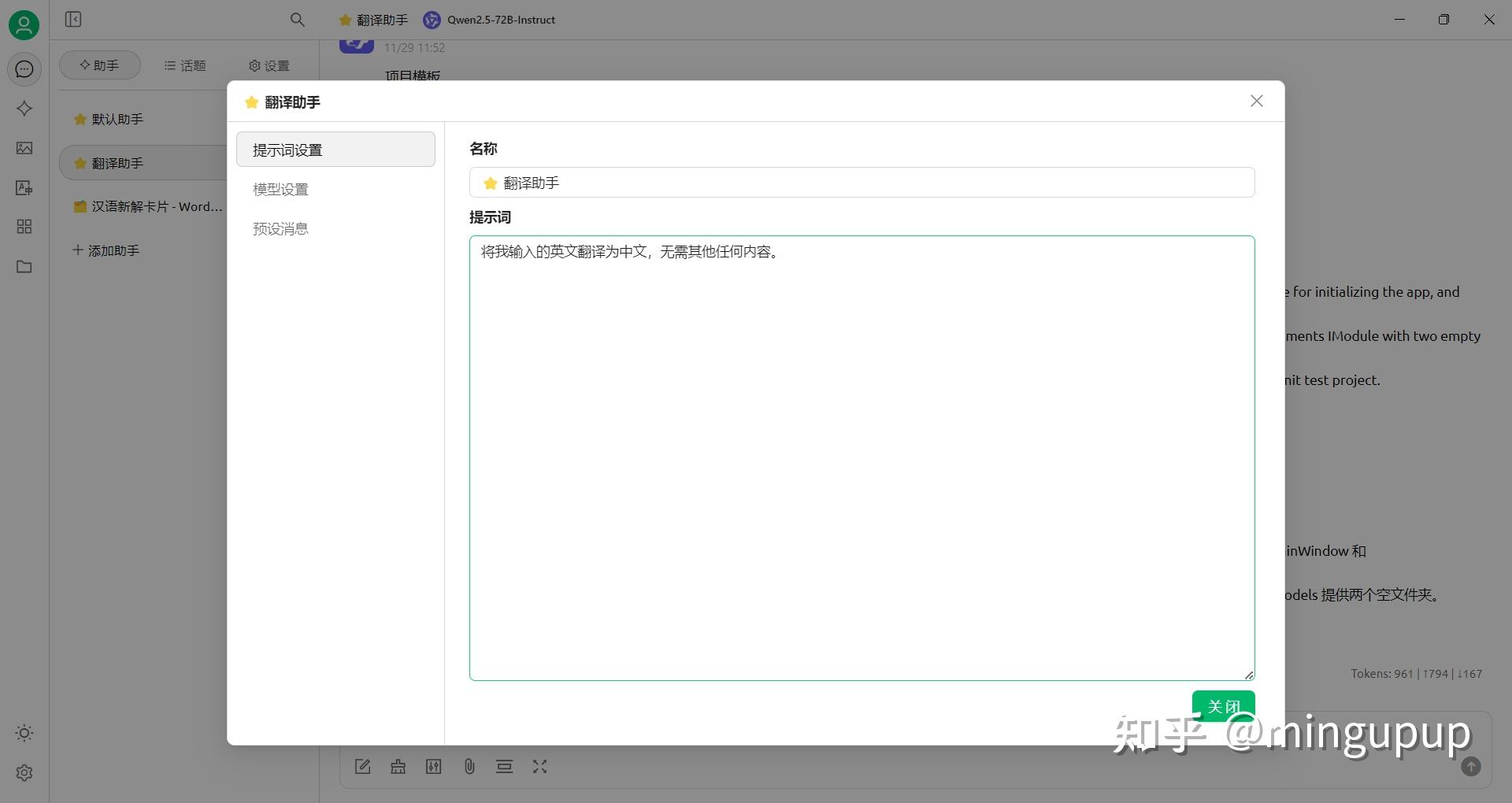Screen dimensions: 1512x803
Task: Open the Qwen2.5-72B-Instruct model selector
Action: tap(488, 20)
